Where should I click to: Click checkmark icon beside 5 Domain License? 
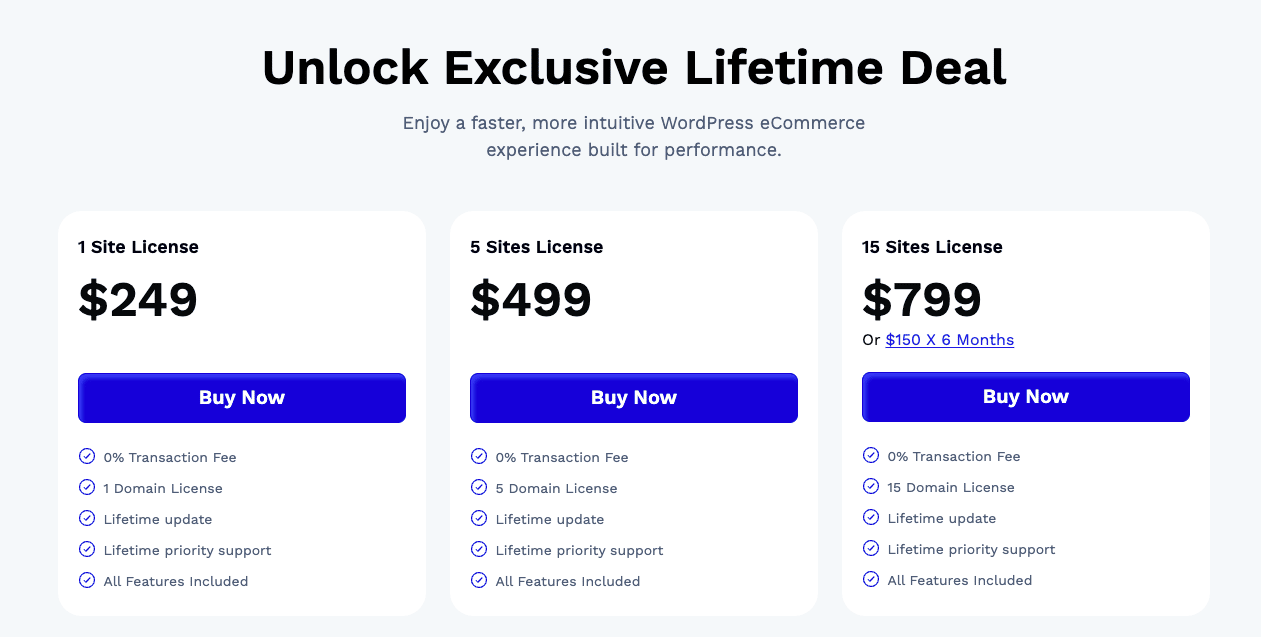coord(479,488)
